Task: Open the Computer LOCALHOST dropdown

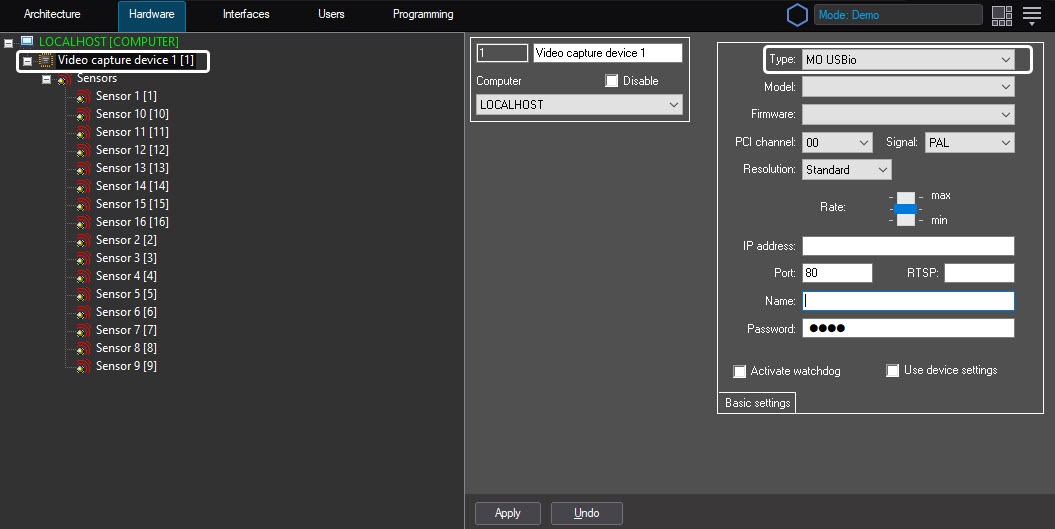Action: pos(579,104)
